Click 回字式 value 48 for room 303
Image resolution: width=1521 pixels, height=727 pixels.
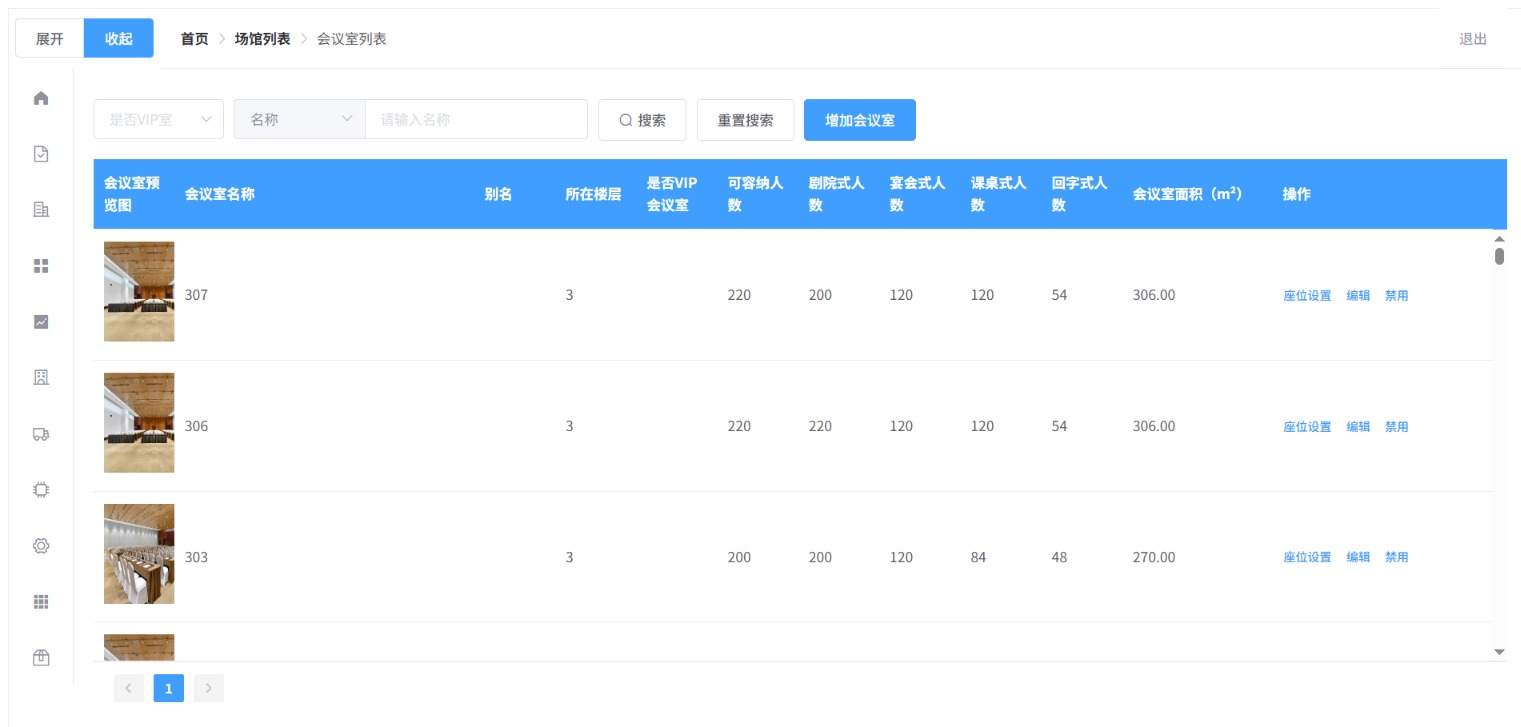1059,557
